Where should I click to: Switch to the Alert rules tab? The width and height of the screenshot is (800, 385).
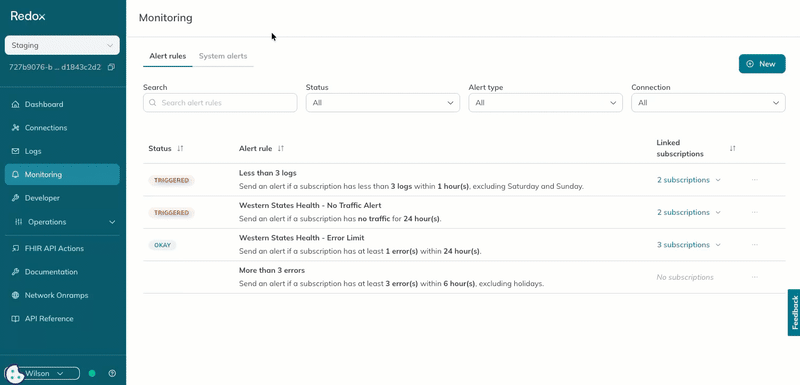pyautogui.click(x=168, y=56)
